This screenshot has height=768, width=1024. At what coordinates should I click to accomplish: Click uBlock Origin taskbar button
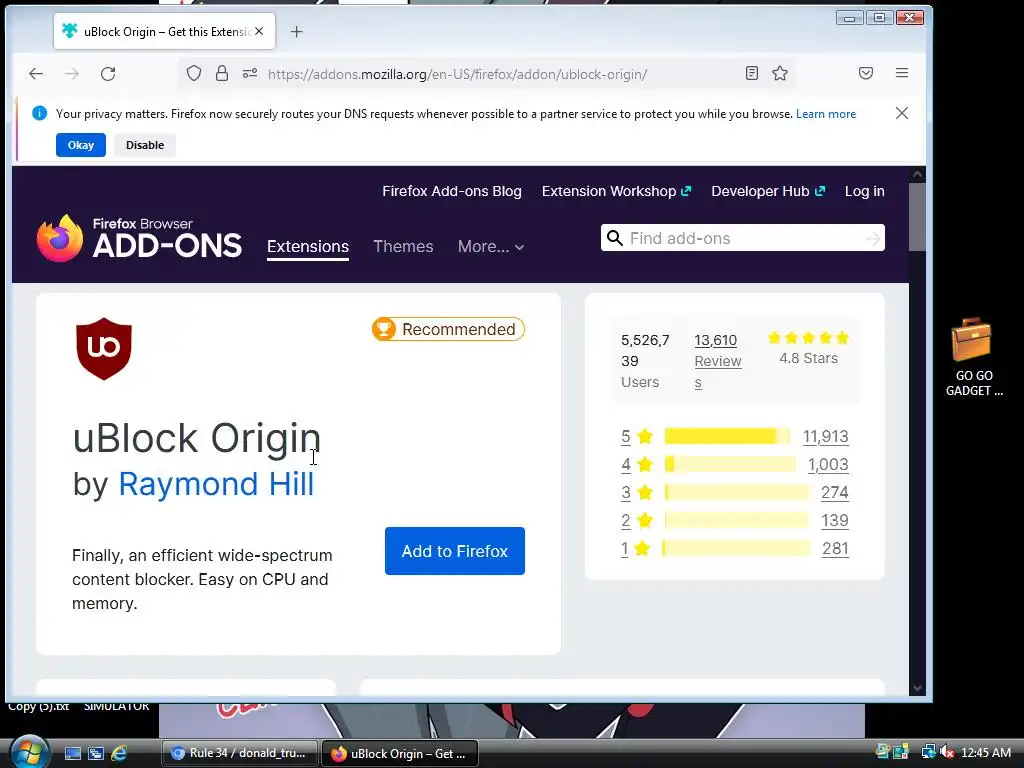coord(400,754)
